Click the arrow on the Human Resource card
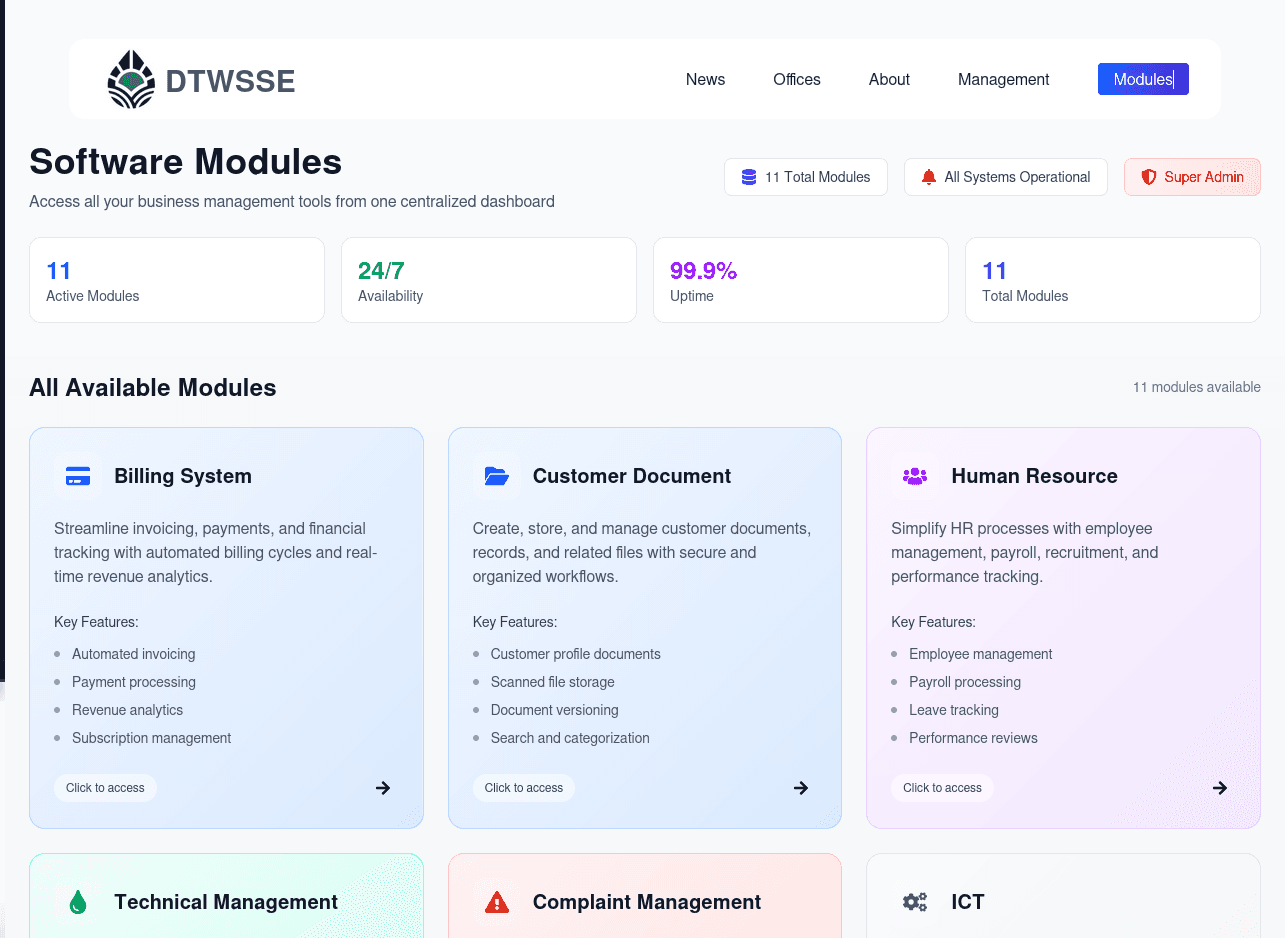Screen dimensions: 1285x938 pos(1220,788)
